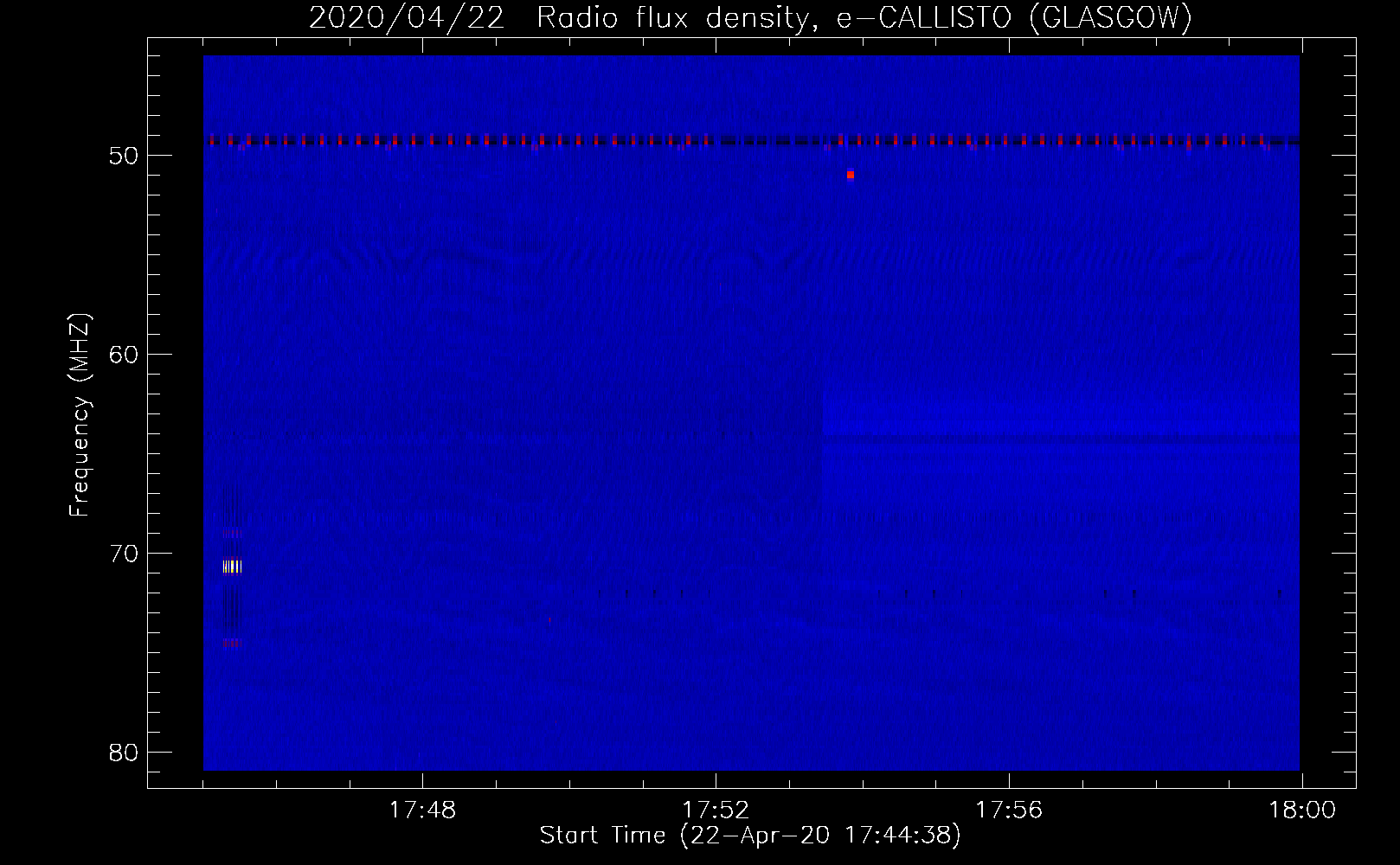Image resolution: width=1400 pixels, height=865 pixels.
Task: Click the 17:48 time axis label
Action: 422,811
